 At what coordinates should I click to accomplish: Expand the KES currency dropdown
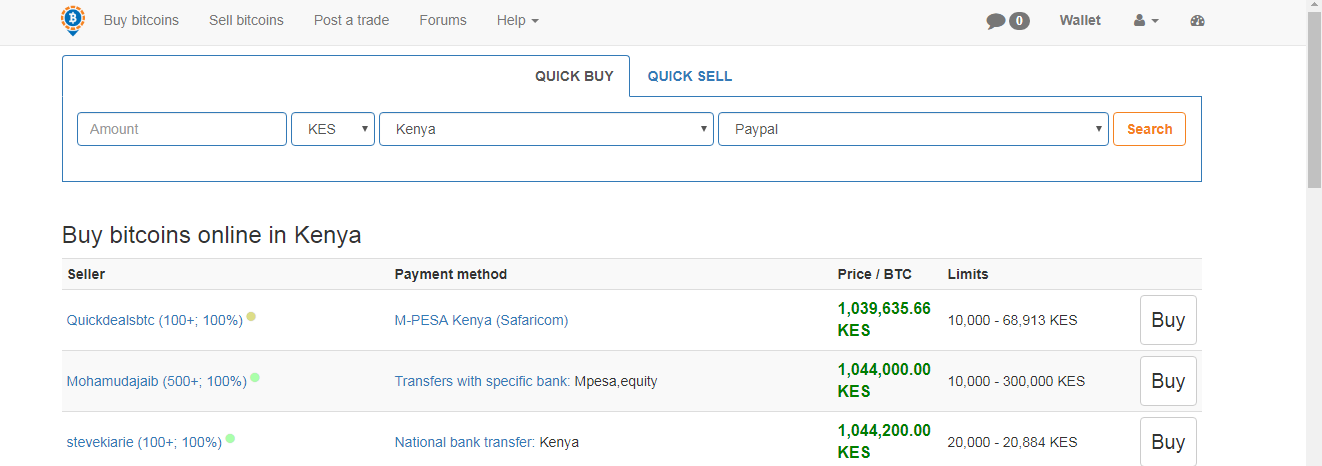click(333, 129)
